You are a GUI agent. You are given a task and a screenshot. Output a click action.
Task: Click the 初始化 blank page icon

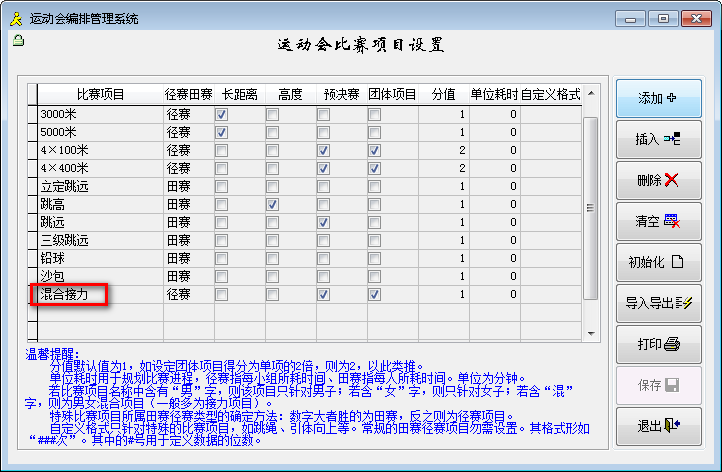(x=676, y=262)
